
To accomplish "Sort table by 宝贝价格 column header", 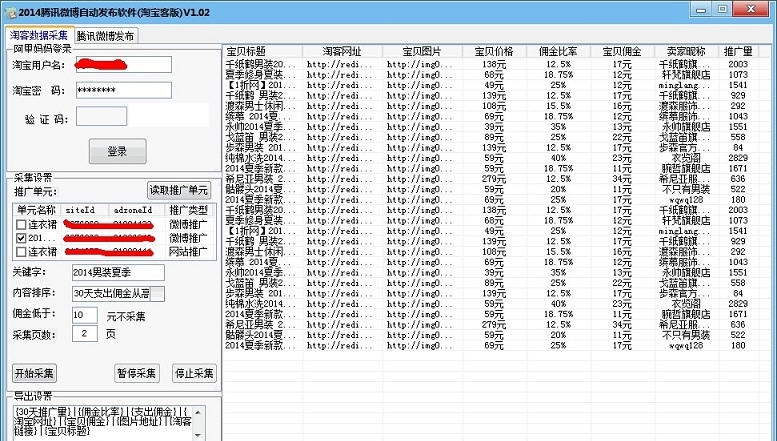I will 493,51.
